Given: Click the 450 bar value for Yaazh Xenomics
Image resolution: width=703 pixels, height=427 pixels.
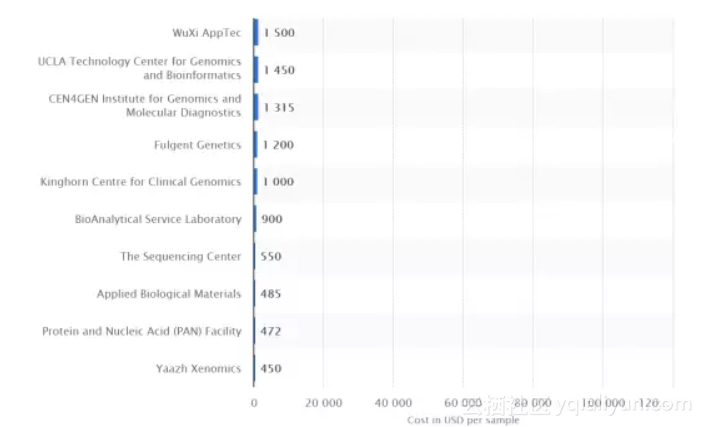Looking at the screenshot, I should (x=271, y=368).
